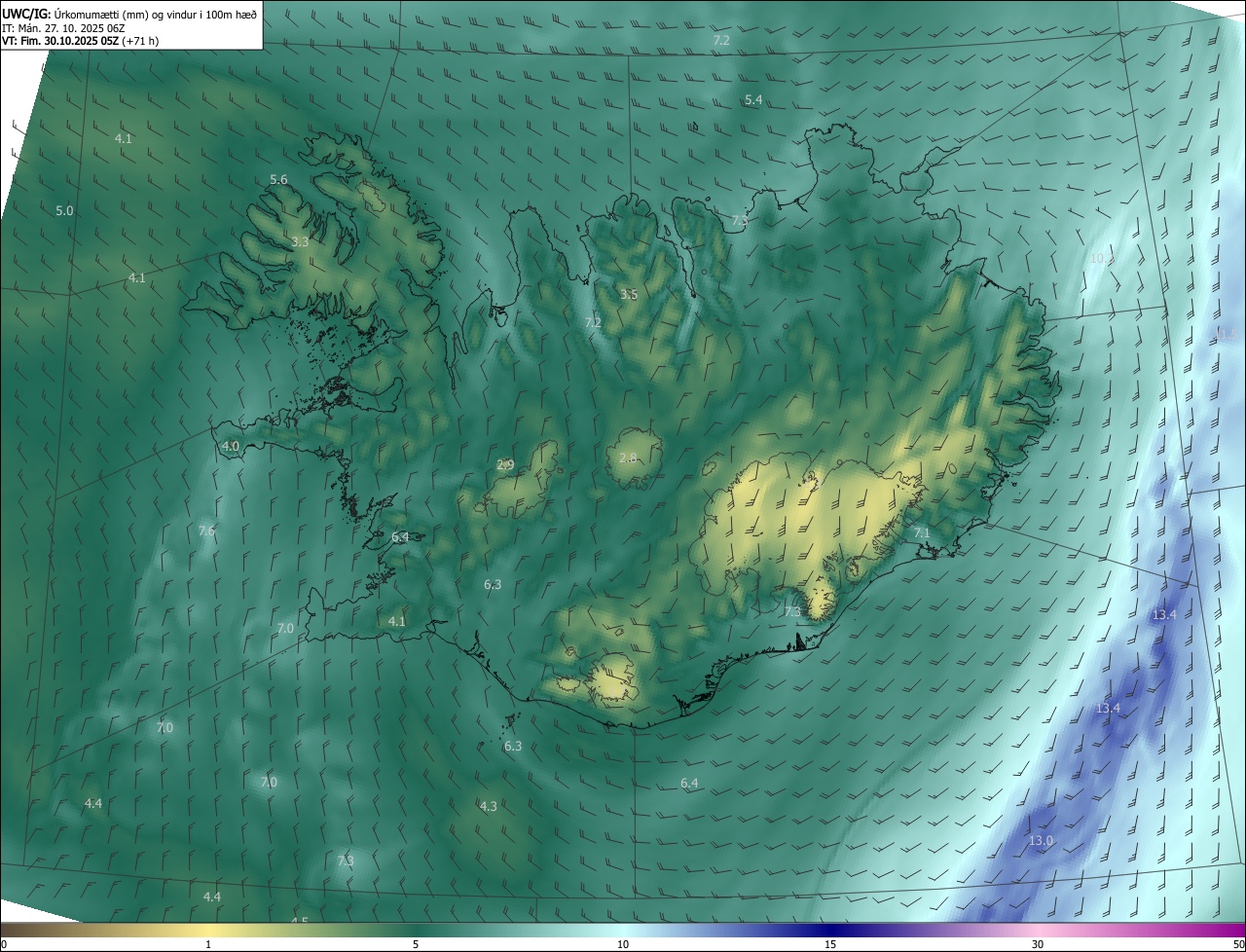The height and width of the screenshot is (952, 1246).
Task: Click the title text 'UWC/IG: Úrkomumætti (mm)'
Action: 74,14
